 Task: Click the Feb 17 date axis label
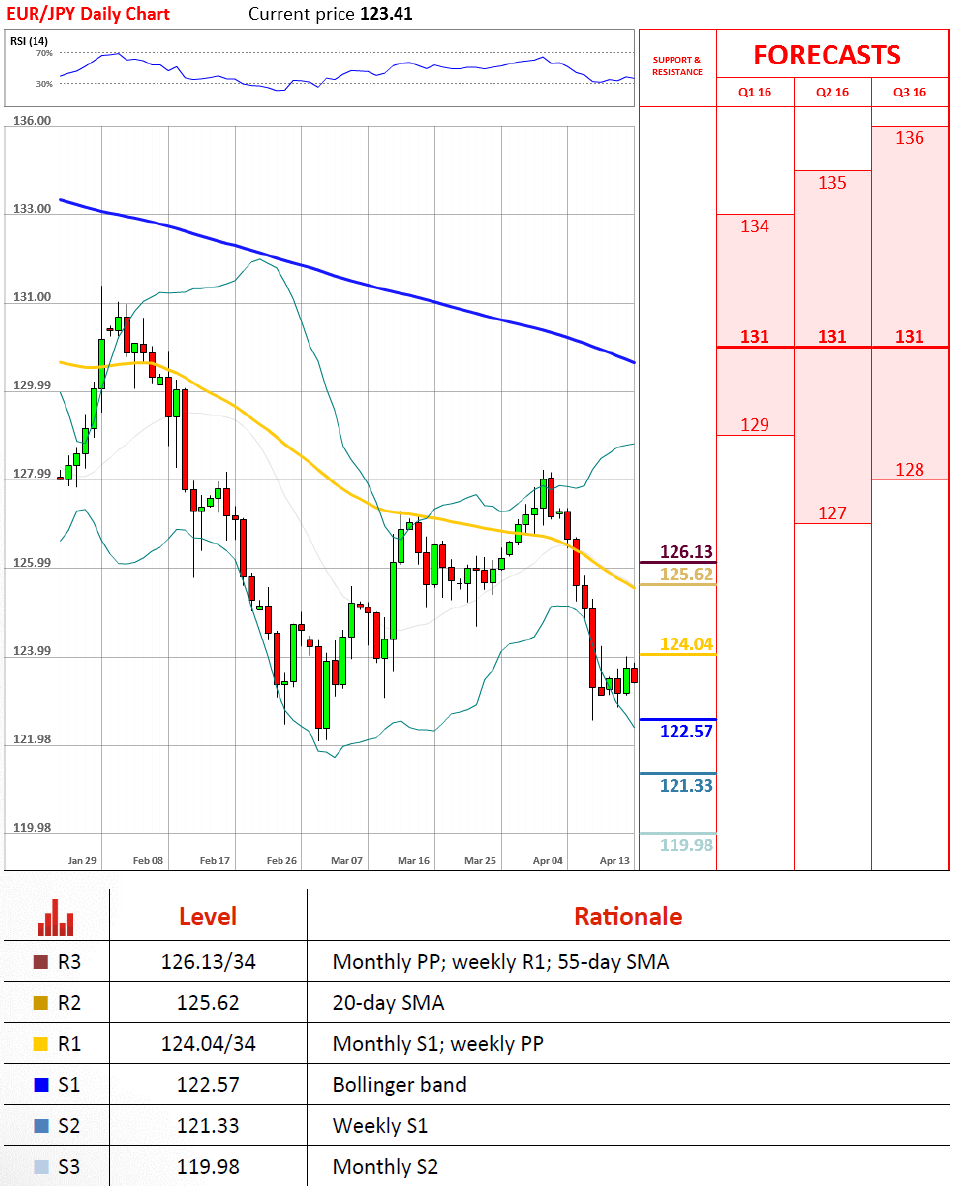point(215,861)
